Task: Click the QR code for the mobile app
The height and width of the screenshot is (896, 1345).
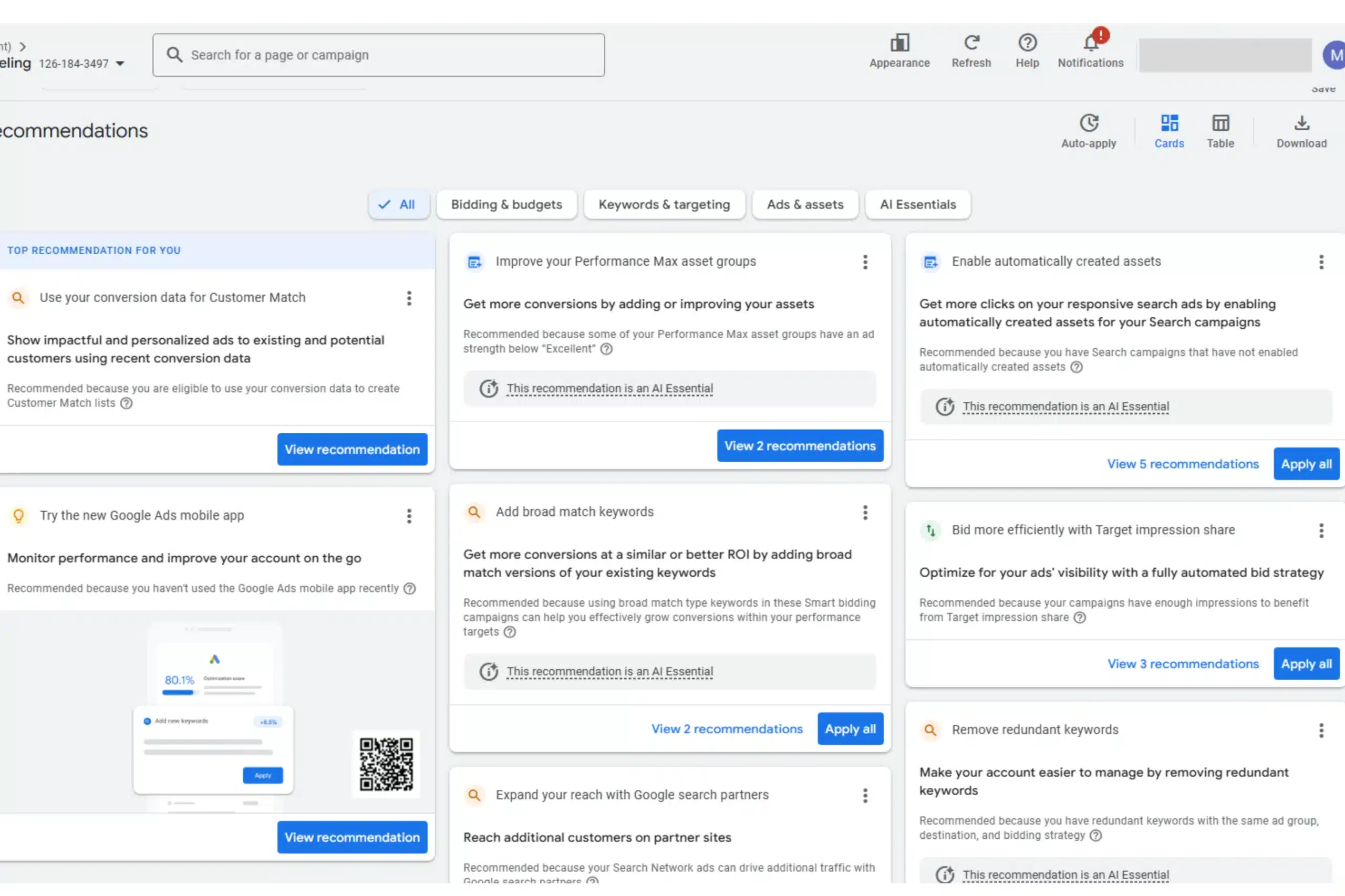Action: click(386, 765)
